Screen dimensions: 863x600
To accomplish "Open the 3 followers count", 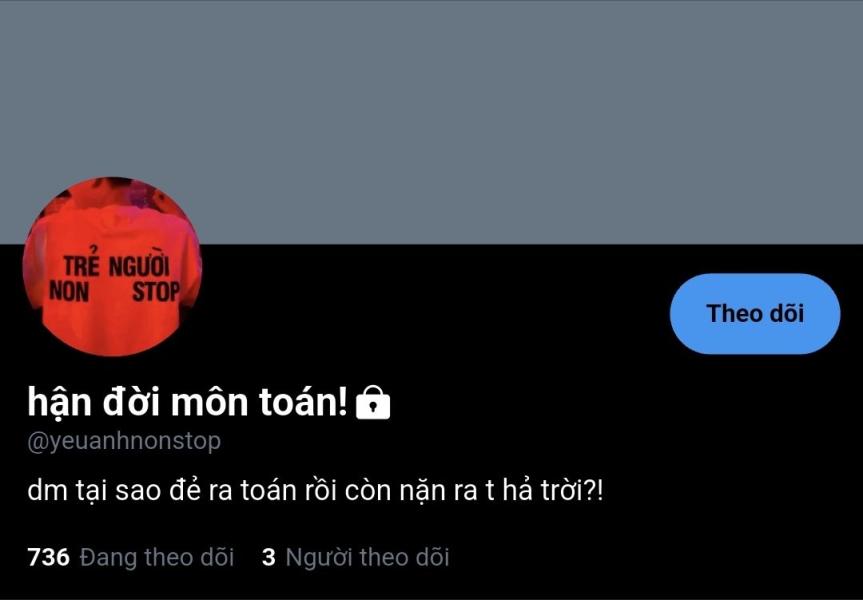I will pos(356,557).
